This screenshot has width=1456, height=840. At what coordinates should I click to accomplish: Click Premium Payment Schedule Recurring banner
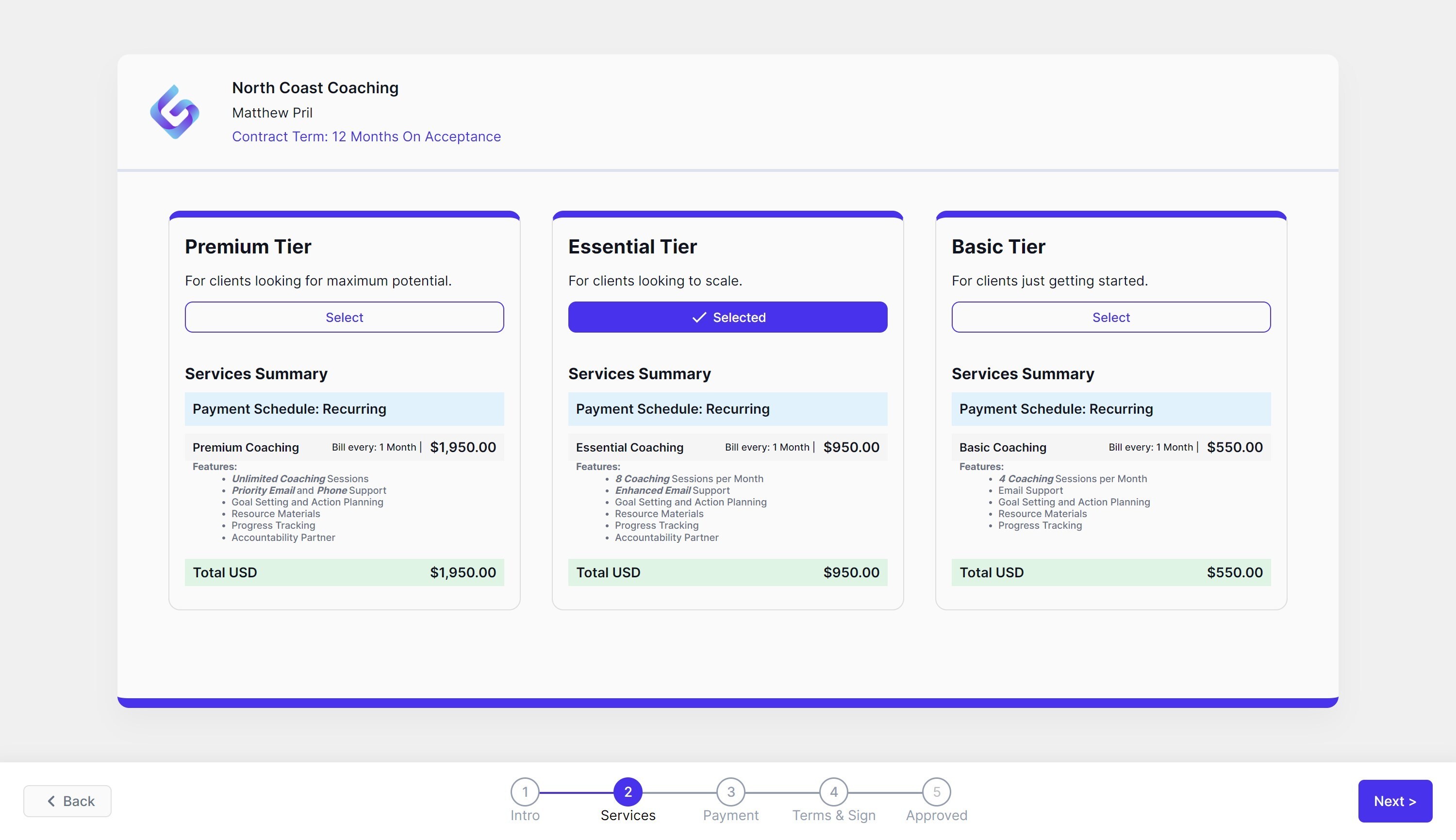pyautogui.click(x=344, y=409)
